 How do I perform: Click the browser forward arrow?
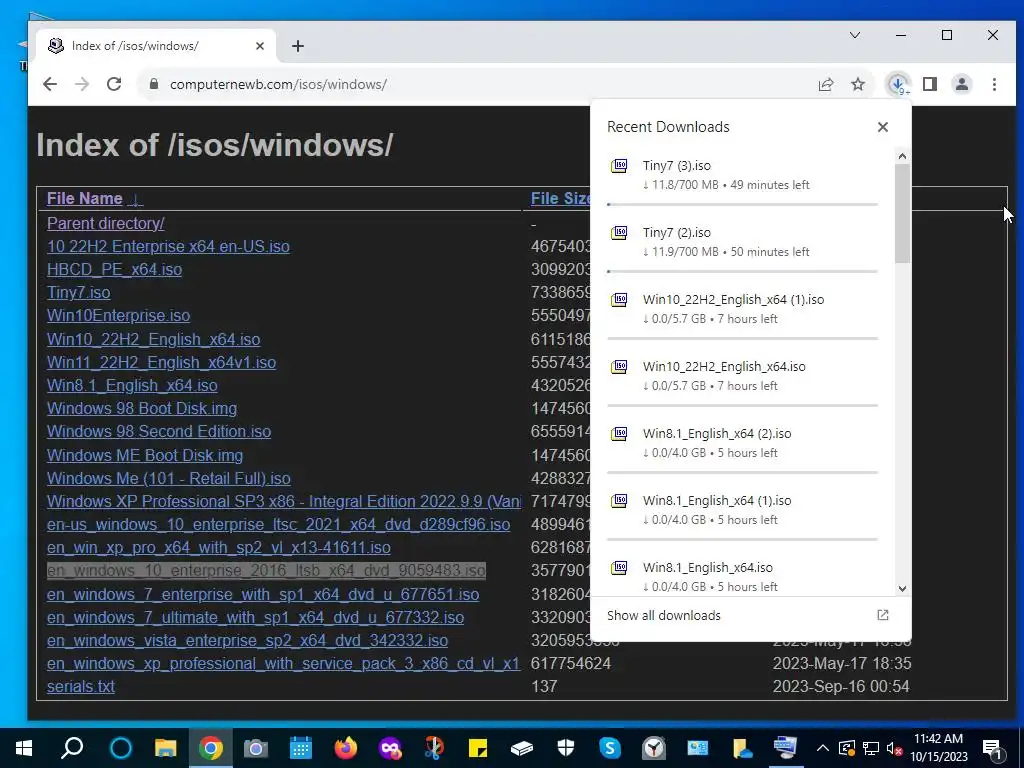tap(82, 84)
